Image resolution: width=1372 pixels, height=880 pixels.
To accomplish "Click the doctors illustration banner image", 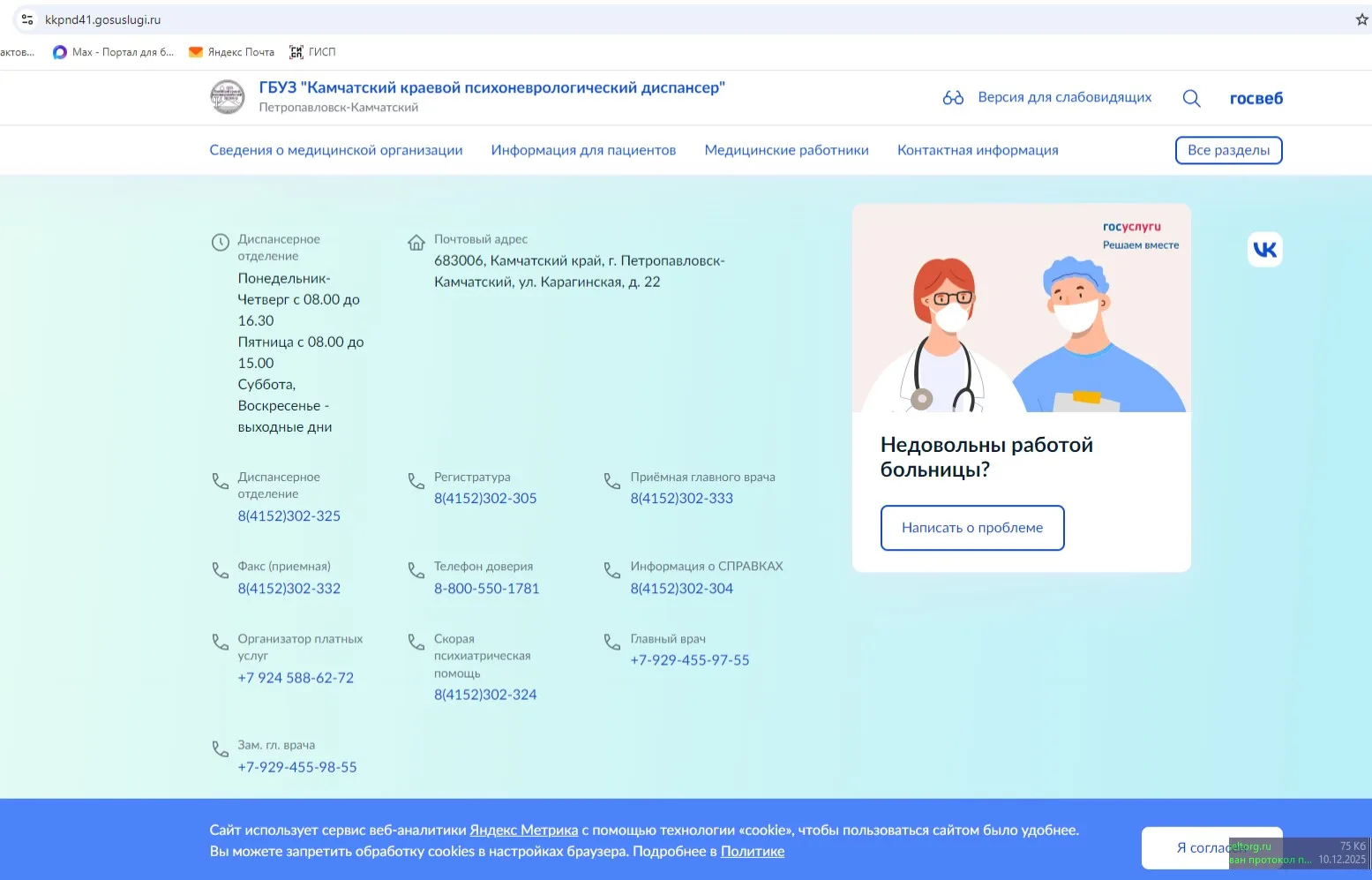I will 1022,308.
